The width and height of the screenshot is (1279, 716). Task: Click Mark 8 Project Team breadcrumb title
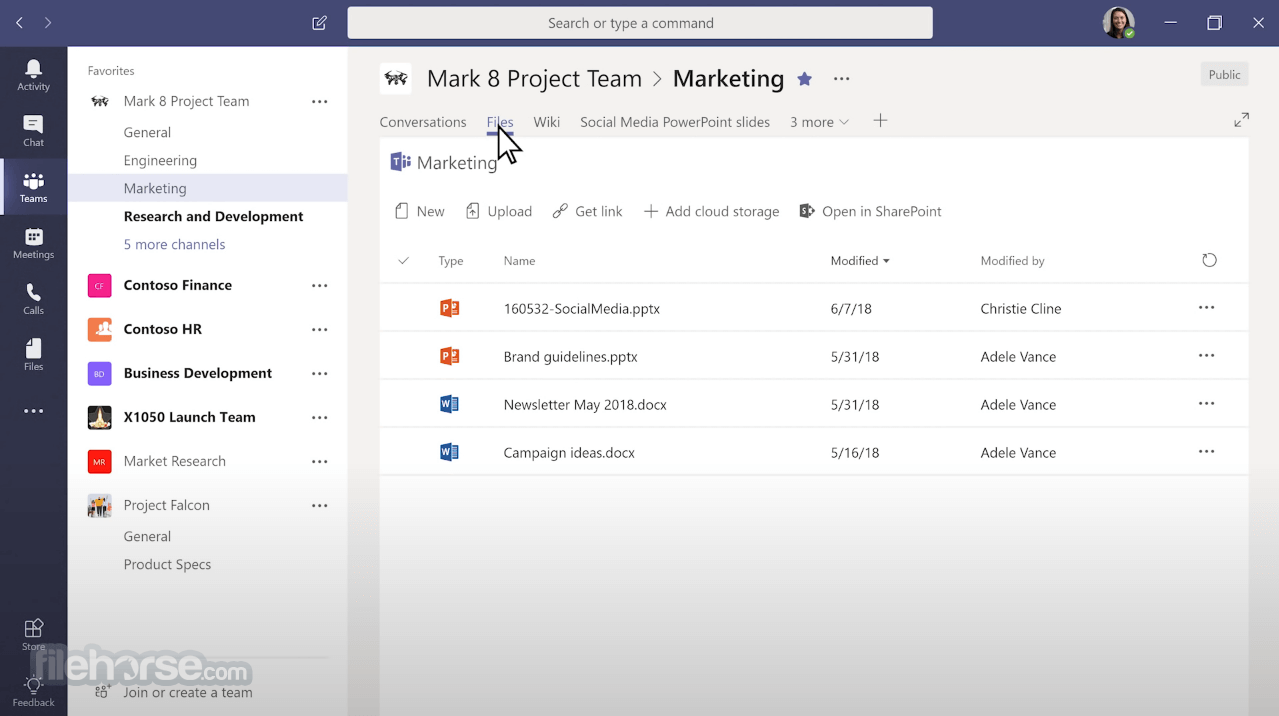tap(534, 79)
